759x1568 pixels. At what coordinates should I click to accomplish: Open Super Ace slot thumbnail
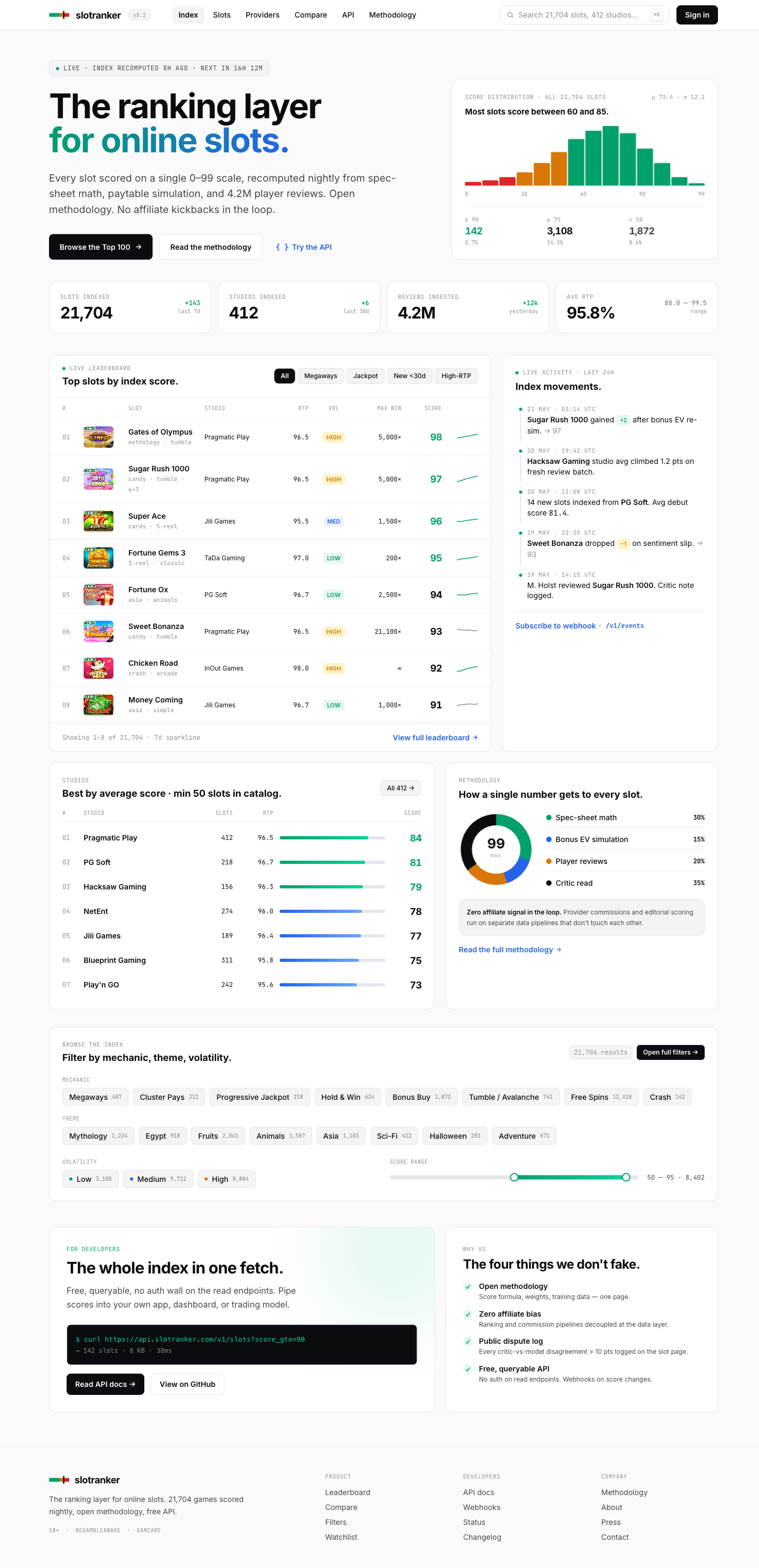(x=98, y=521)
